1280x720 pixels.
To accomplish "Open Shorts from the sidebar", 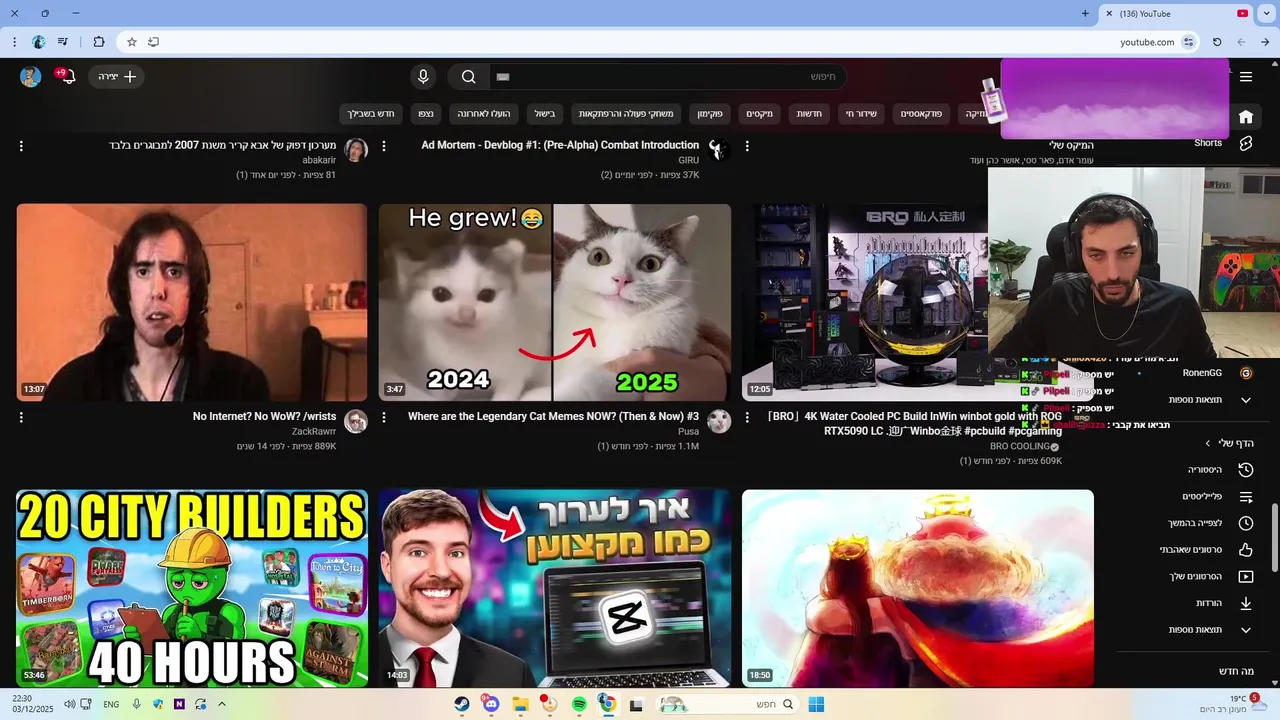I will [x=1246, y=143].
